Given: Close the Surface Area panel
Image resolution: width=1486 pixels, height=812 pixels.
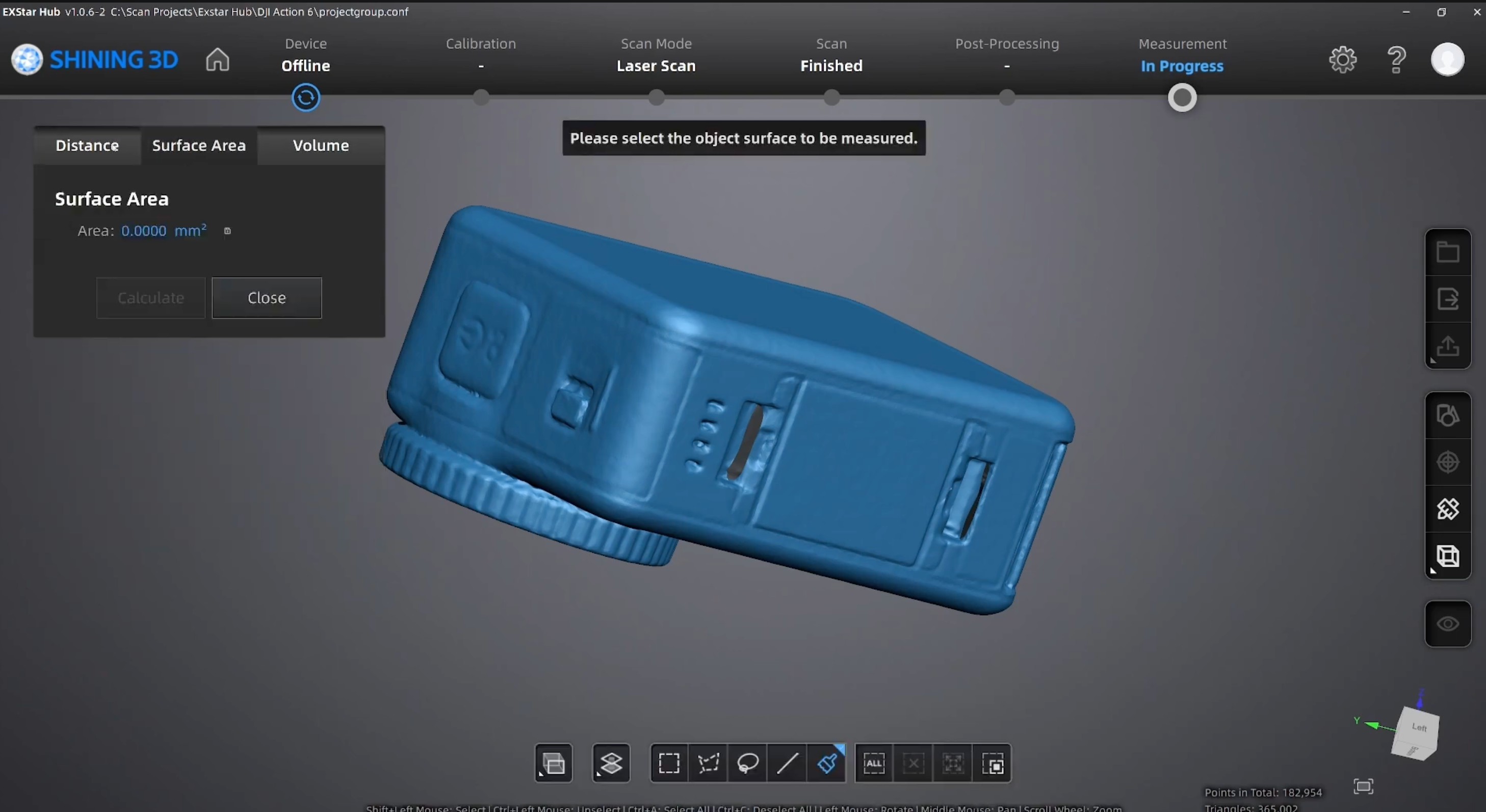Looking at the screenshot, I should click(267, 298).
